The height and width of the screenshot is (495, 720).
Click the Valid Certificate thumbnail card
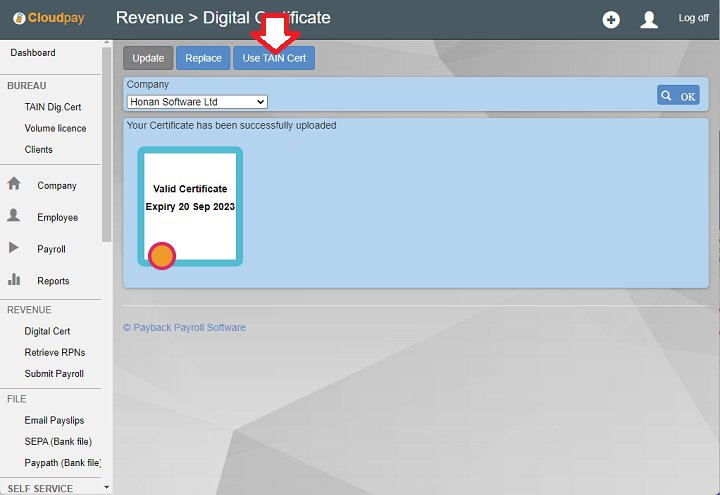point(190,206)
